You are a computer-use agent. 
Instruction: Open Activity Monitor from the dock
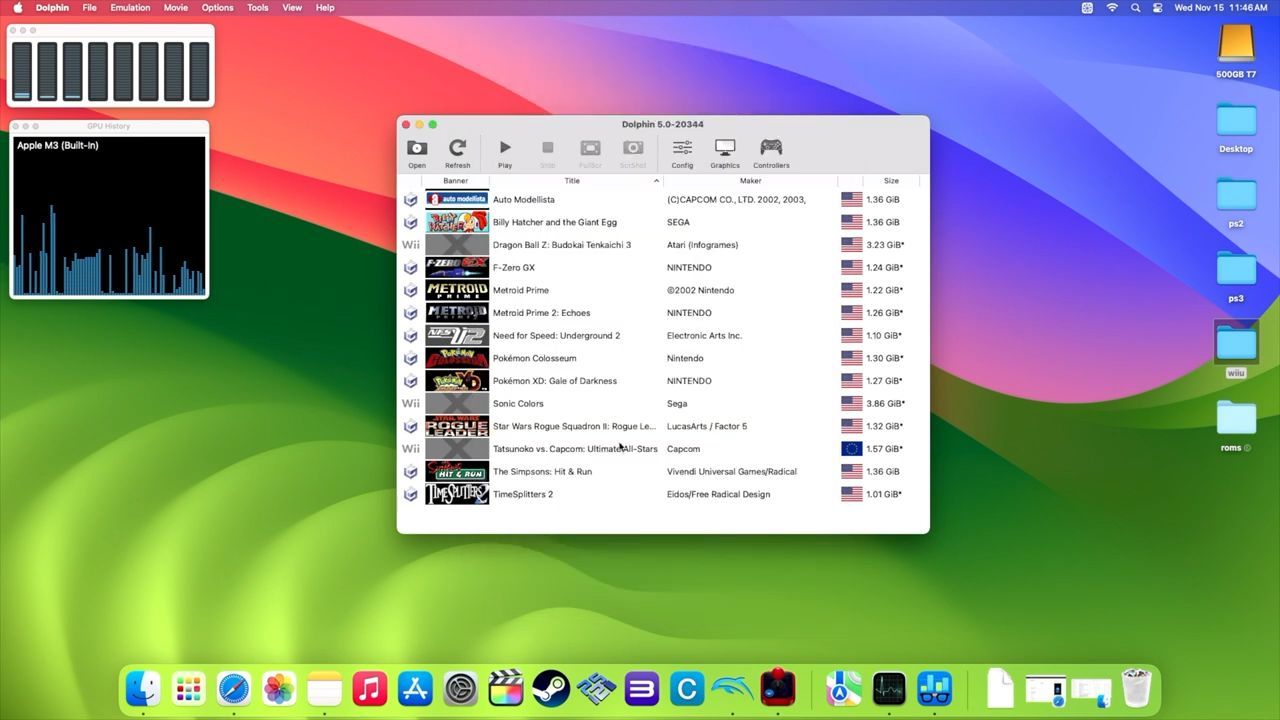point(888,688)
